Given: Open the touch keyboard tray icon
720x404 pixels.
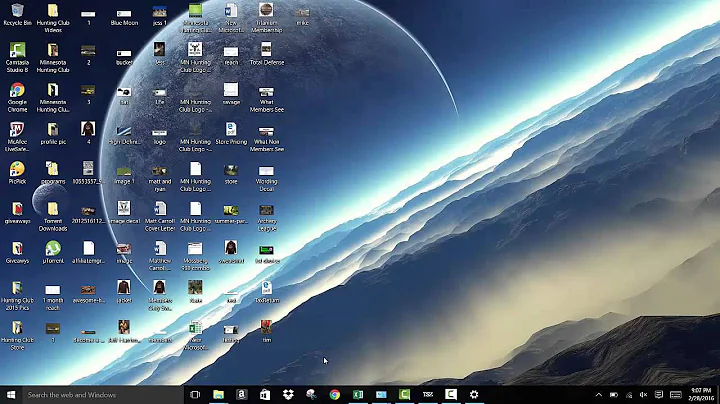Looking at the screenshot, I should pos(676,394).
